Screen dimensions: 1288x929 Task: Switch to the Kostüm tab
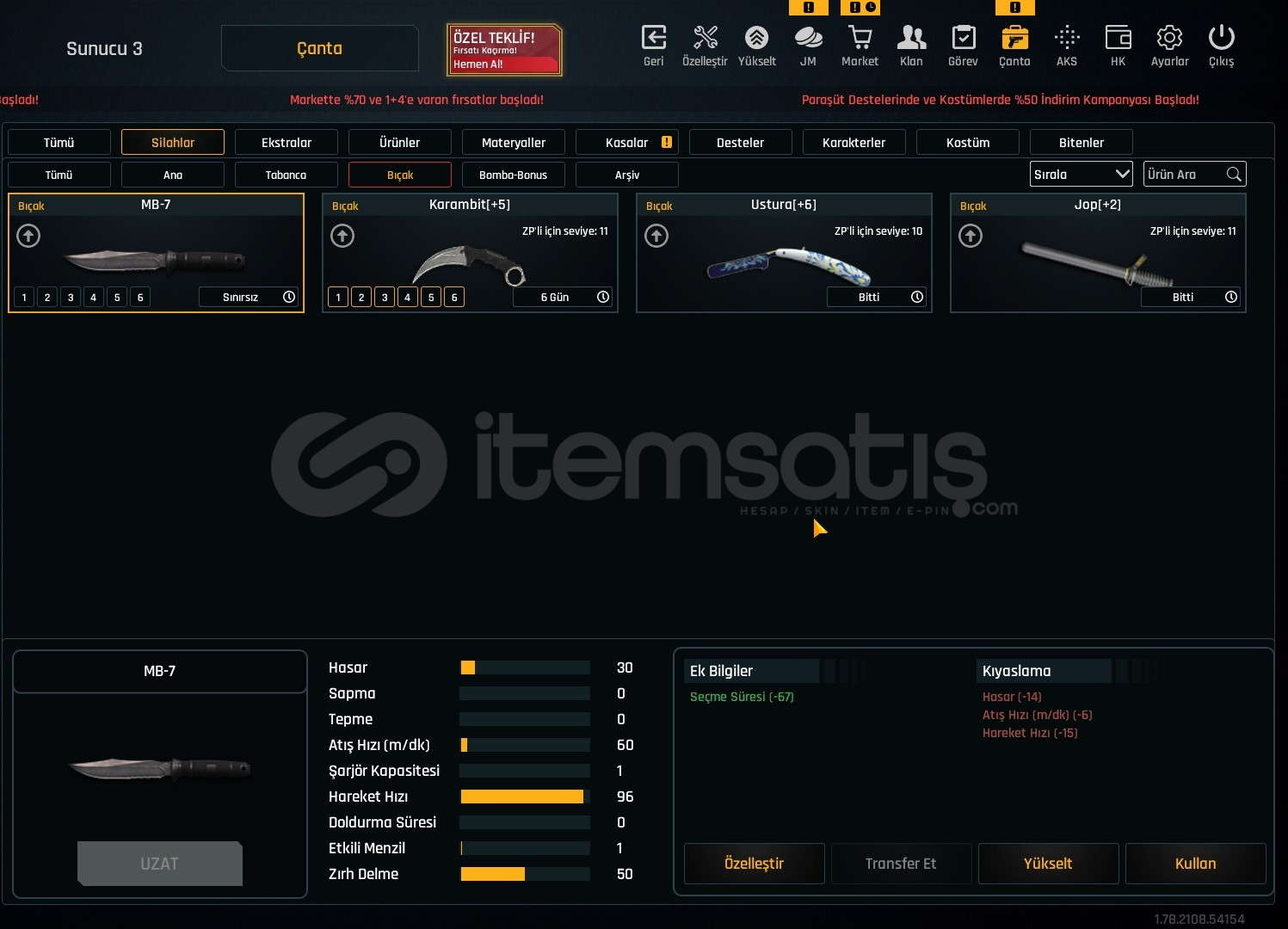[x=968, y=142]
